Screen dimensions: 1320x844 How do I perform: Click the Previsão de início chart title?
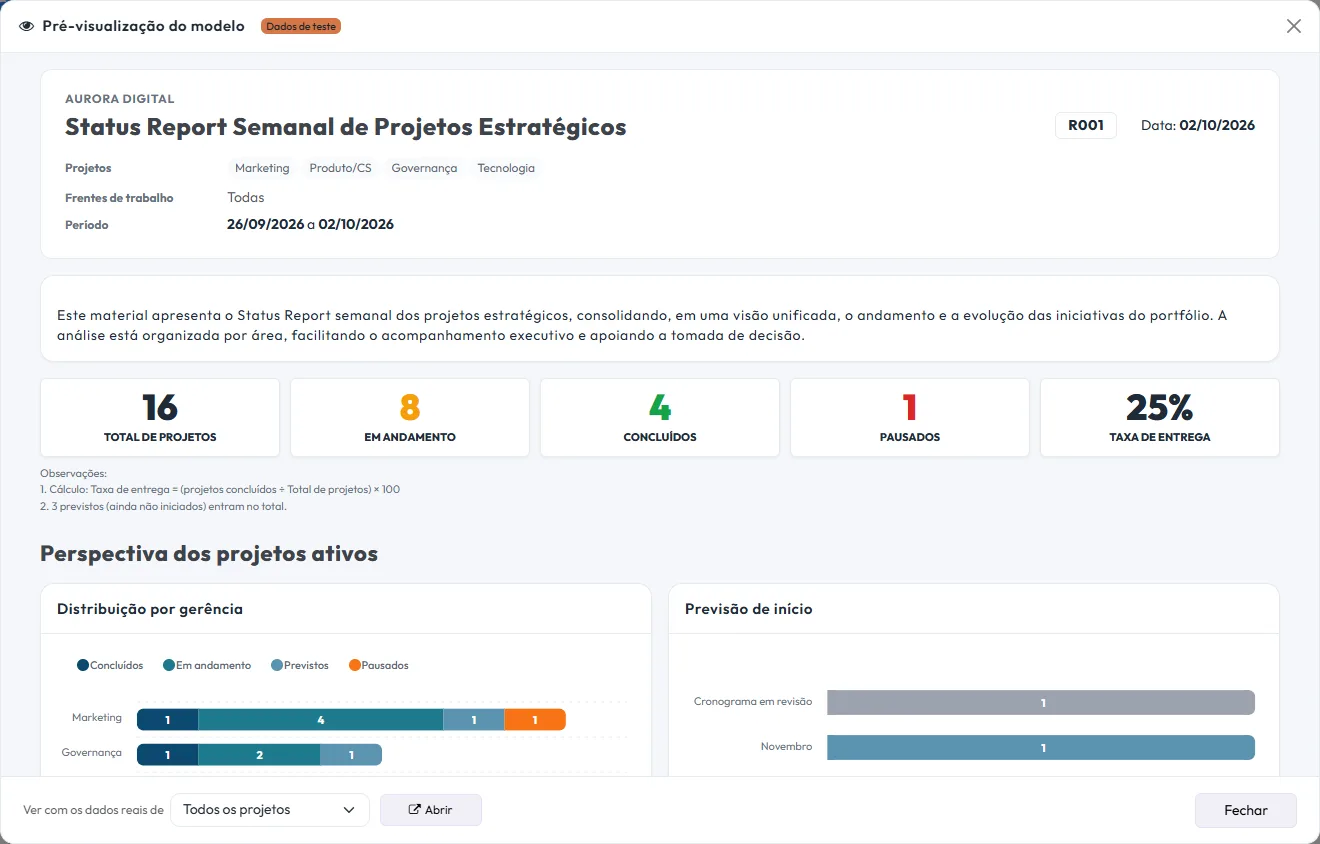(749, 609)
